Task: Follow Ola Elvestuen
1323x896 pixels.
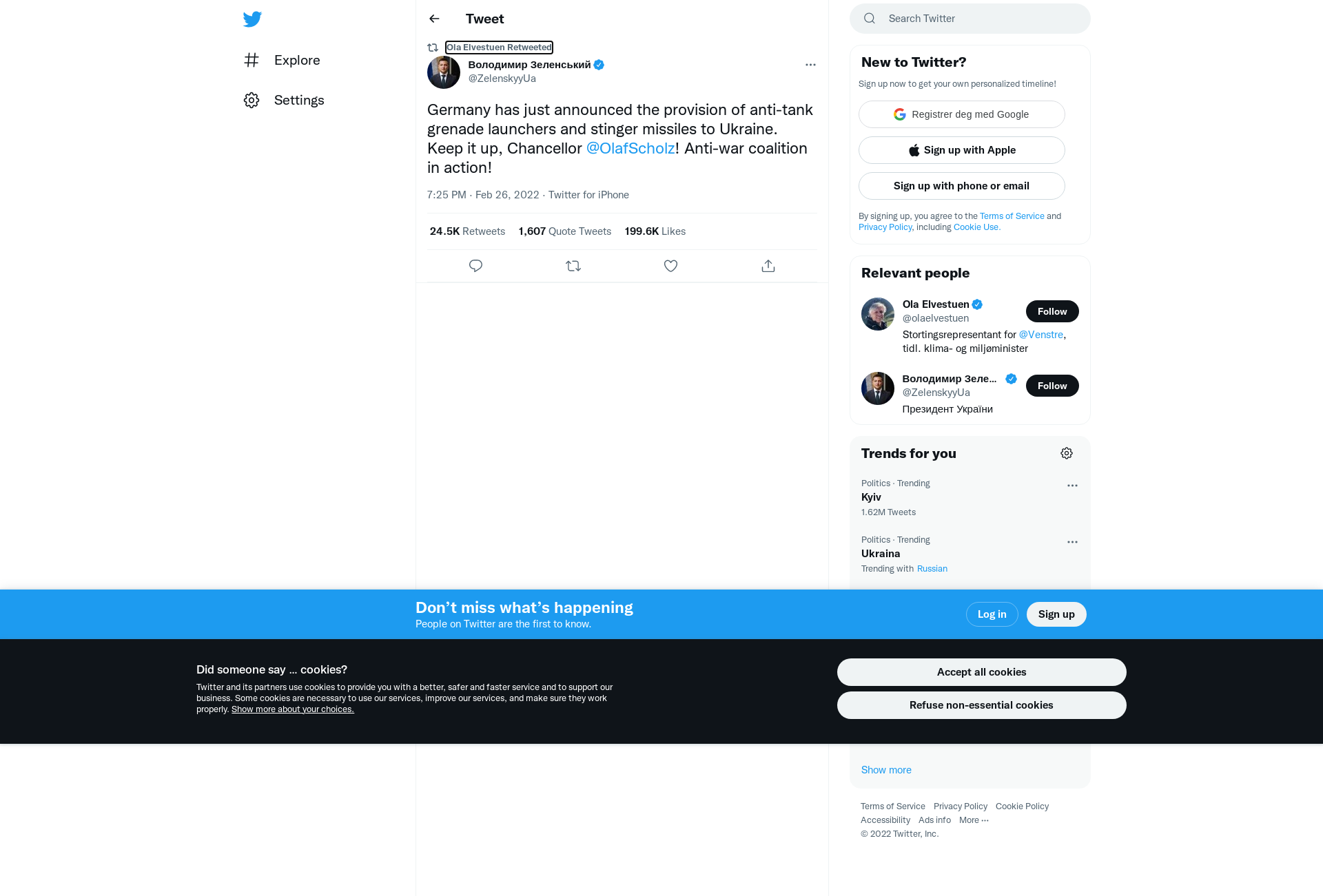Action: click(1052, 311)
